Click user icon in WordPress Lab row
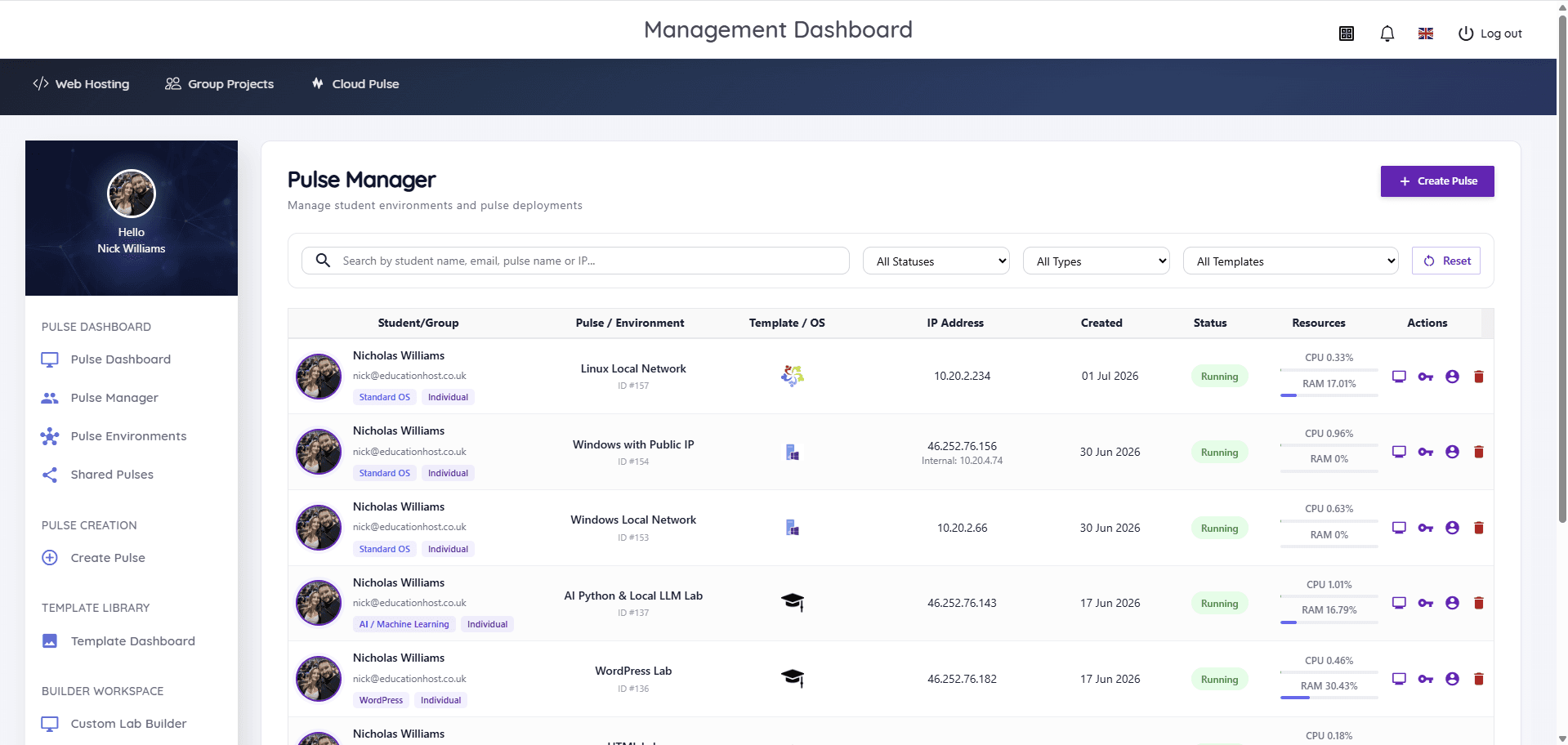The width and height of the screenshot is (1568, 745). tap(1452, 679)
